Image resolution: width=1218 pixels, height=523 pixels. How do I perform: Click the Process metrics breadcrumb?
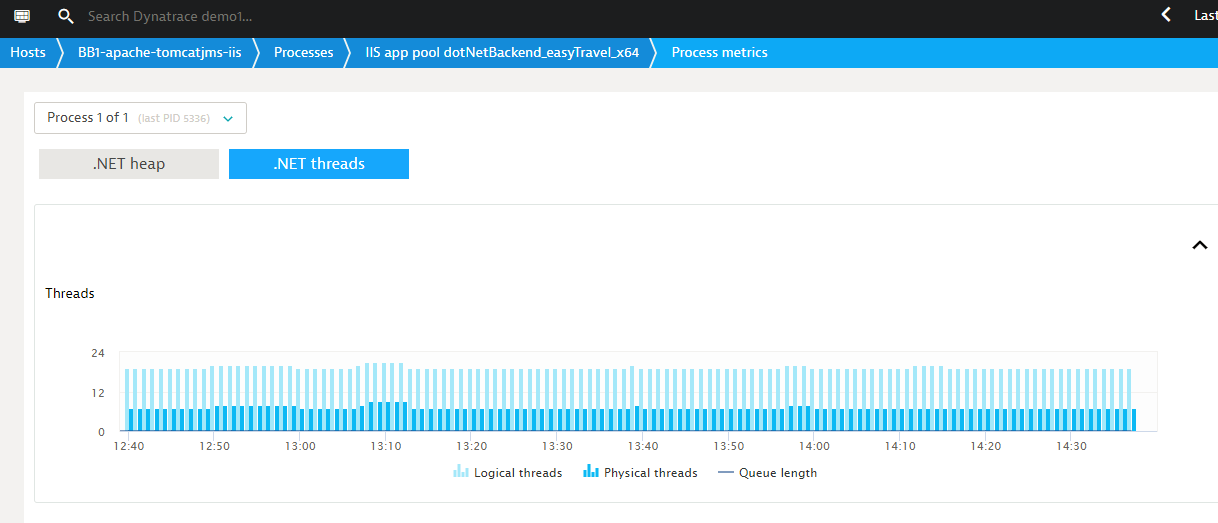(x=719, y=53)
